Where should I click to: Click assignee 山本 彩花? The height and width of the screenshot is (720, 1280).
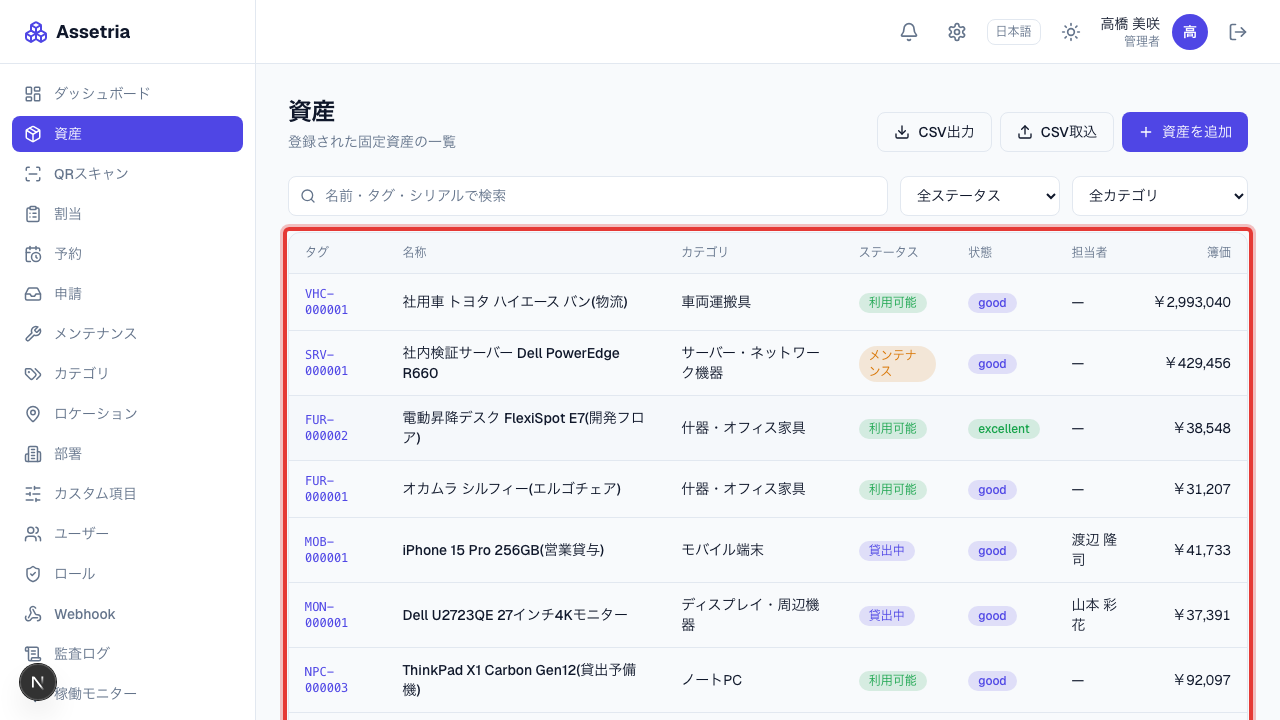(x=1092, y=615)
